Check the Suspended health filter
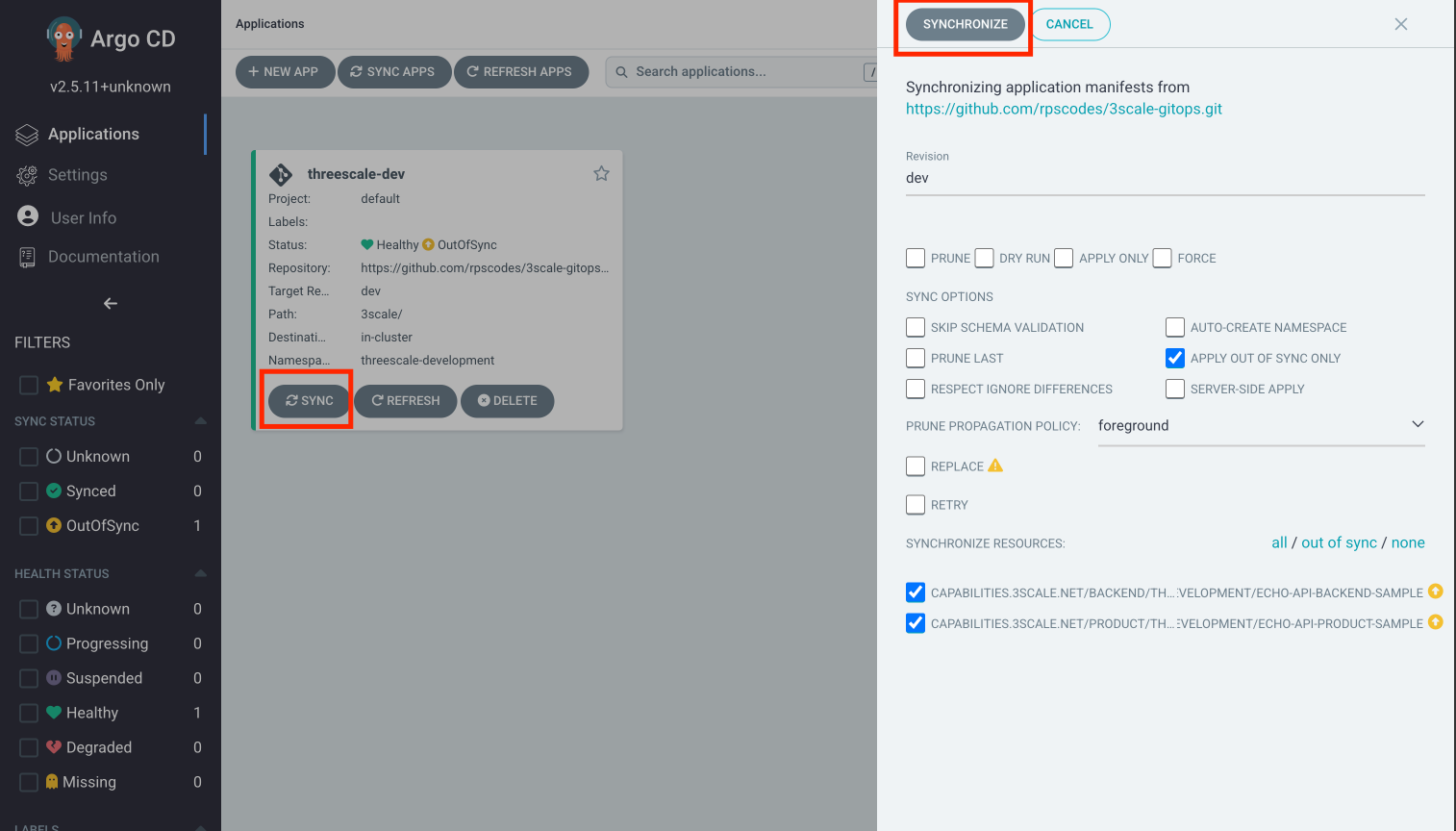1456x831 pixels. pos(29,678)
